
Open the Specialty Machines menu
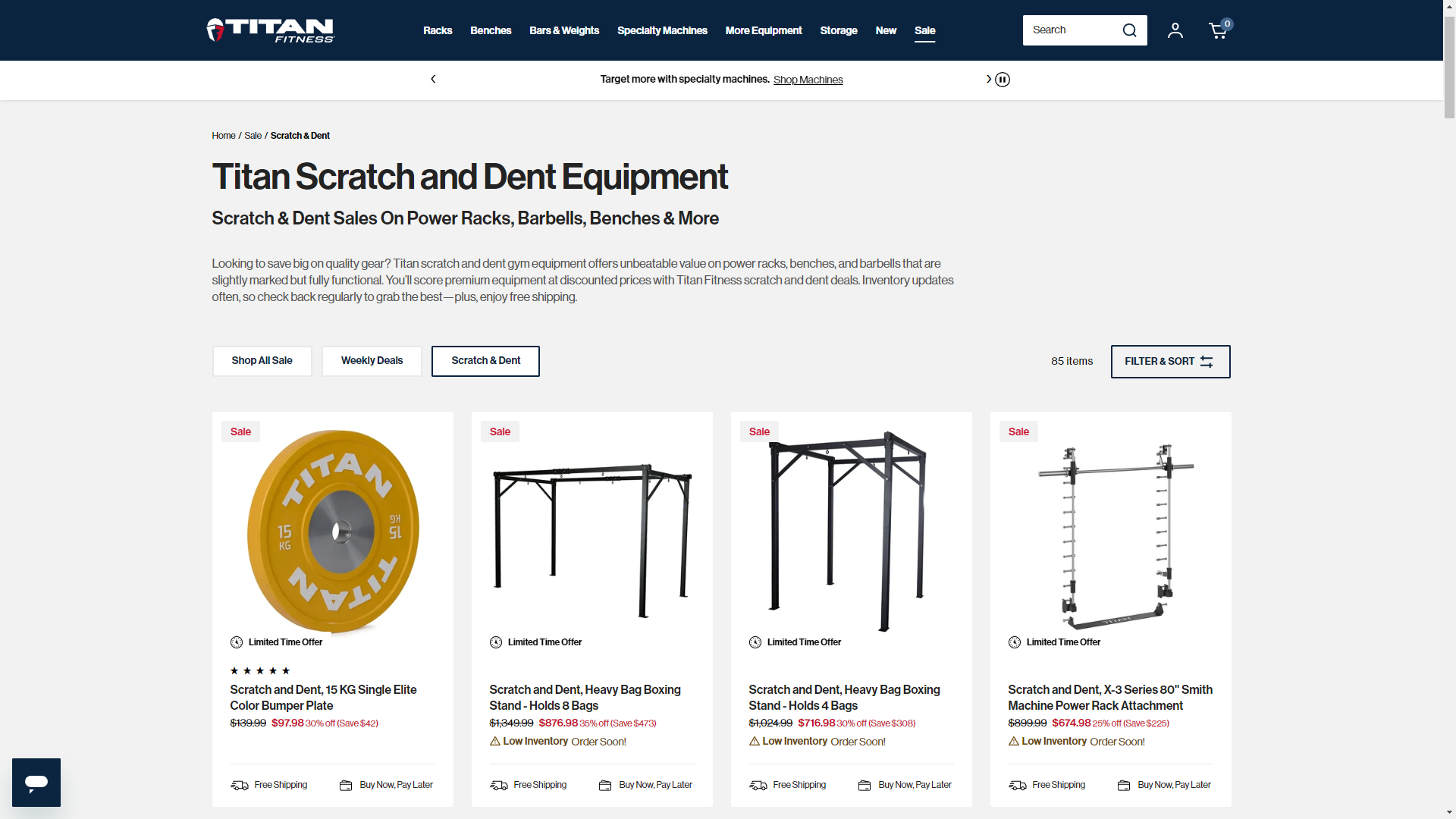[x=662, y=30]
